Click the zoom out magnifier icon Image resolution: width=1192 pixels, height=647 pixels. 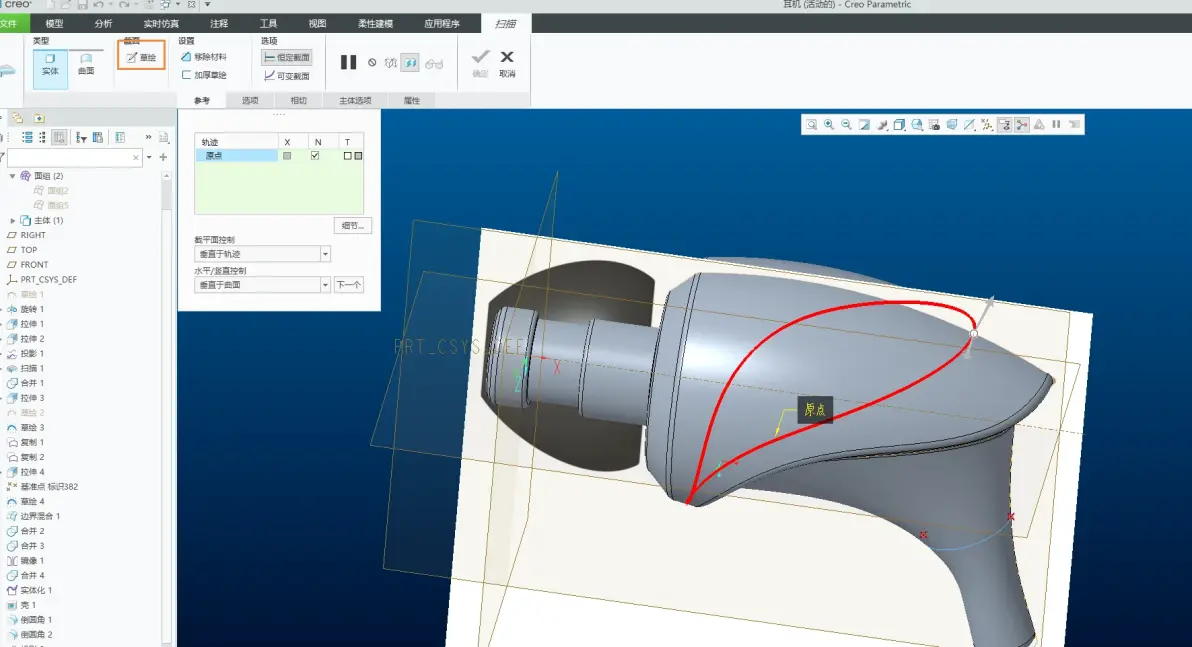point(846,125)
